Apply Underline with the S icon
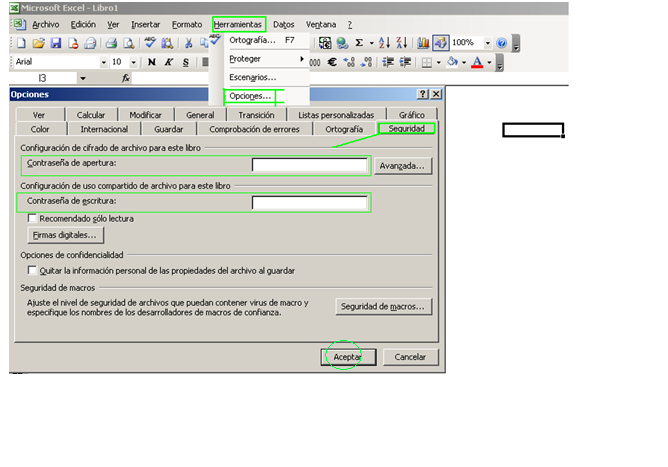Image resolution: width=668 pixels, height=467 pixels. [186, 63]
